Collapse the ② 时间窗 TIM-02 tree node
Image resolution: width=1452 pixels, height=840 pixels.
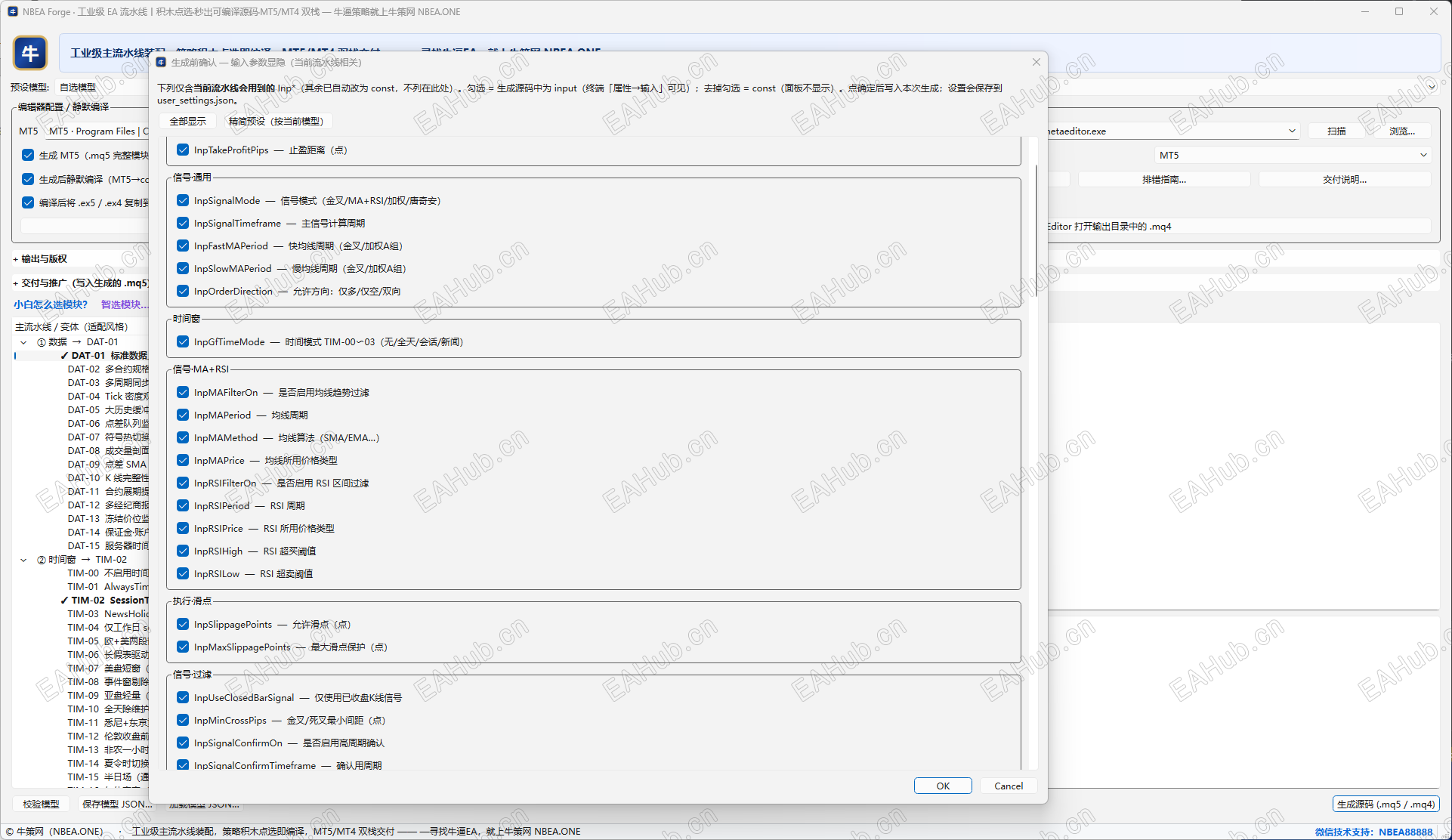coord(23,561)
